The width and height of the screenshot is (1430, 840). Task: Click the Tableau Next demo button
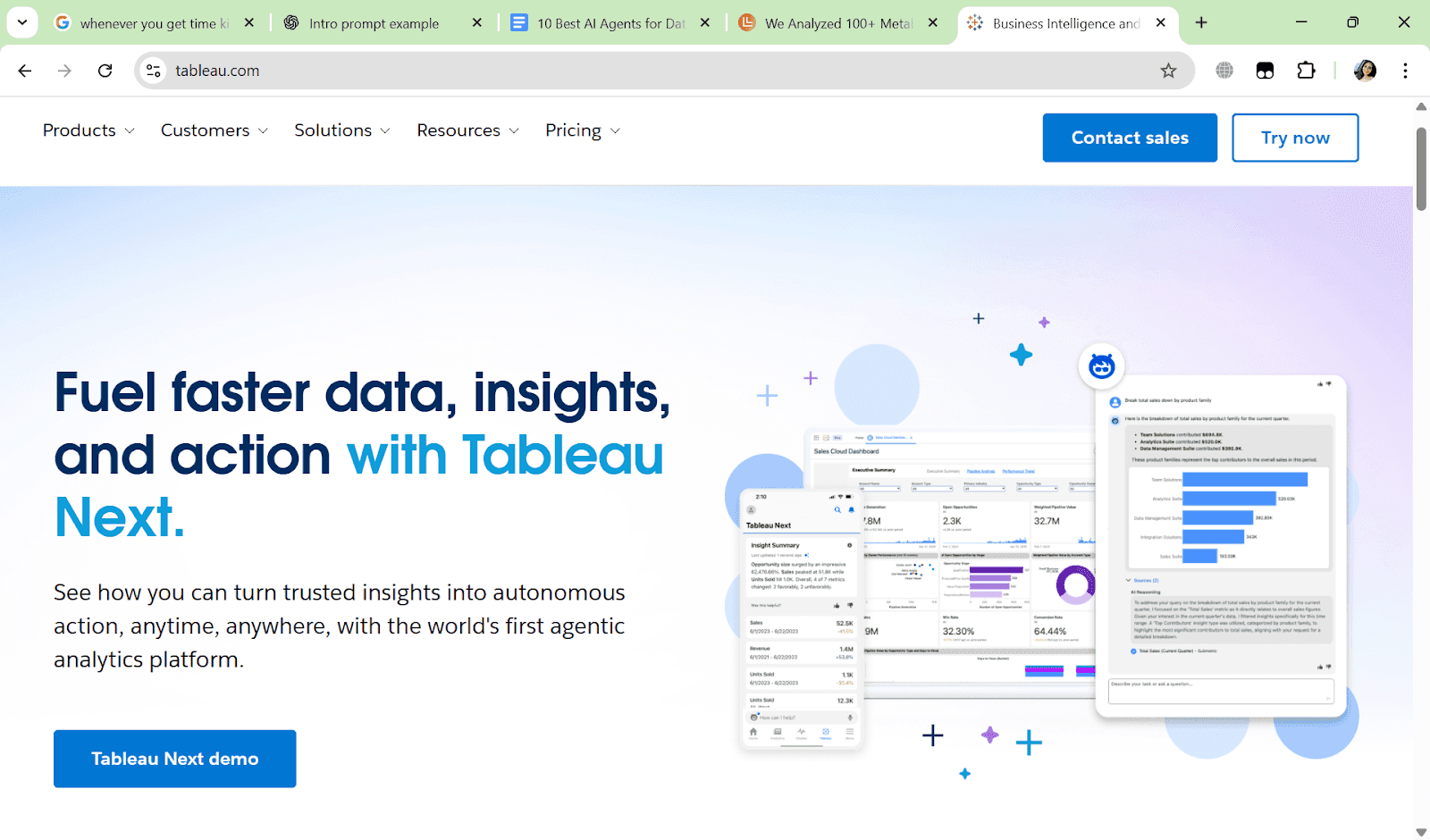(x=174, y=758)
